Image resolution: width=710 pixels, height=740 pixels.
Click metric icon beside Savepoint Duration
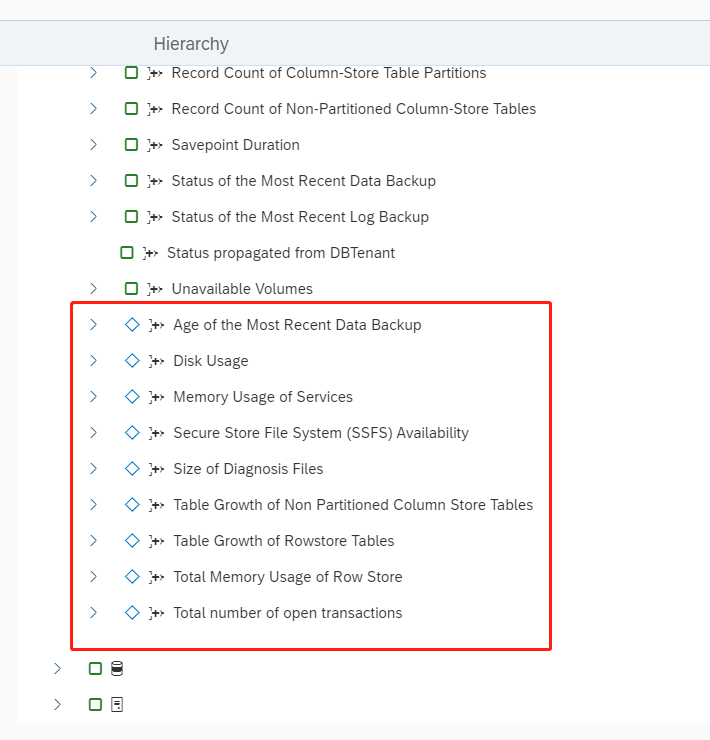tap(155, 145)
